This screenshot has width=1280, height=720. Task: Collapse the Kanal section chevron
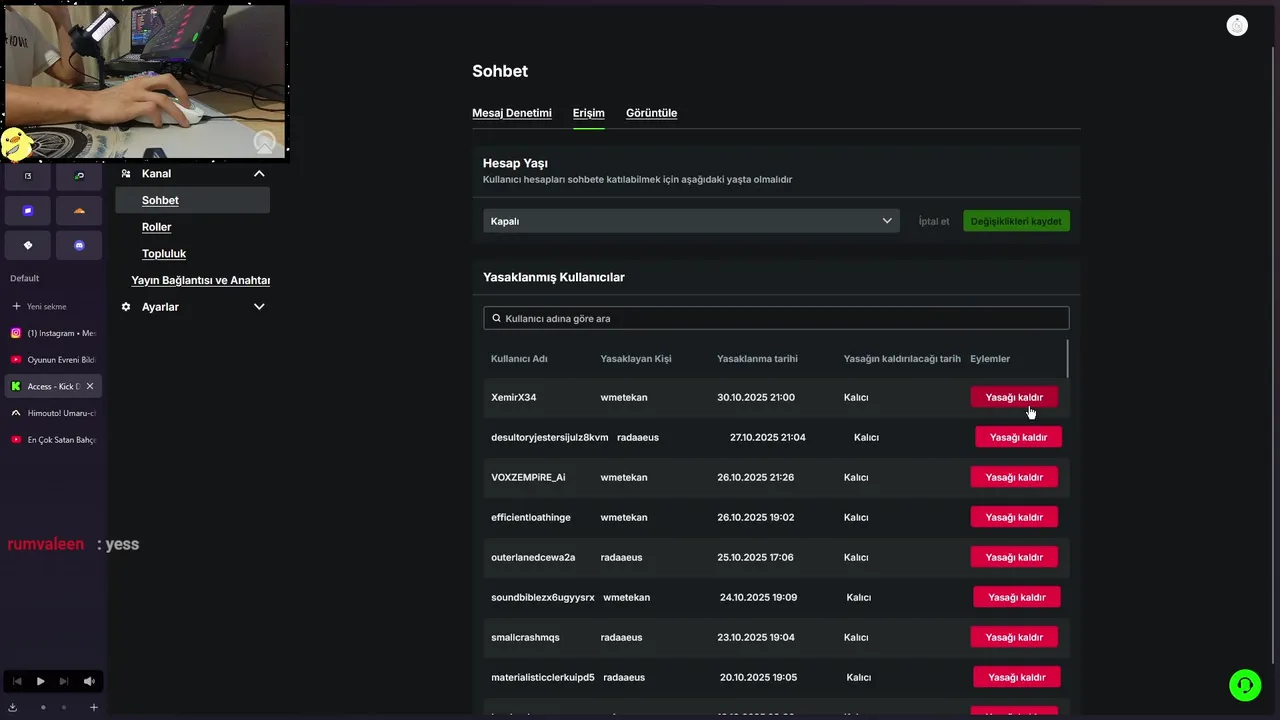[259, 174]
